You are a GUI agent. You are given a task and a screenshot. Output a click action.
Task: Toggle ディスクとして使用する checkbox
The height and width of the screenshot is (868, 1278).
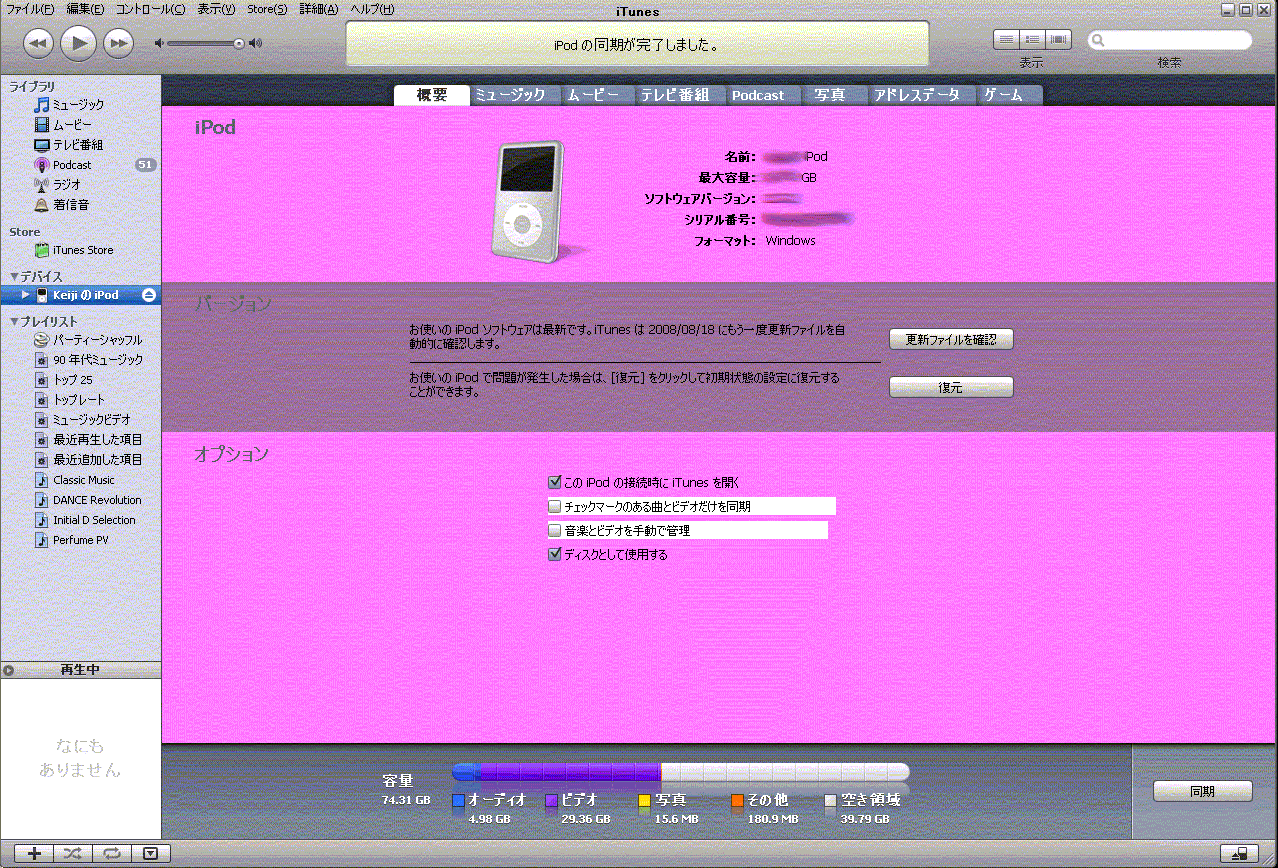tap(555, 554)
